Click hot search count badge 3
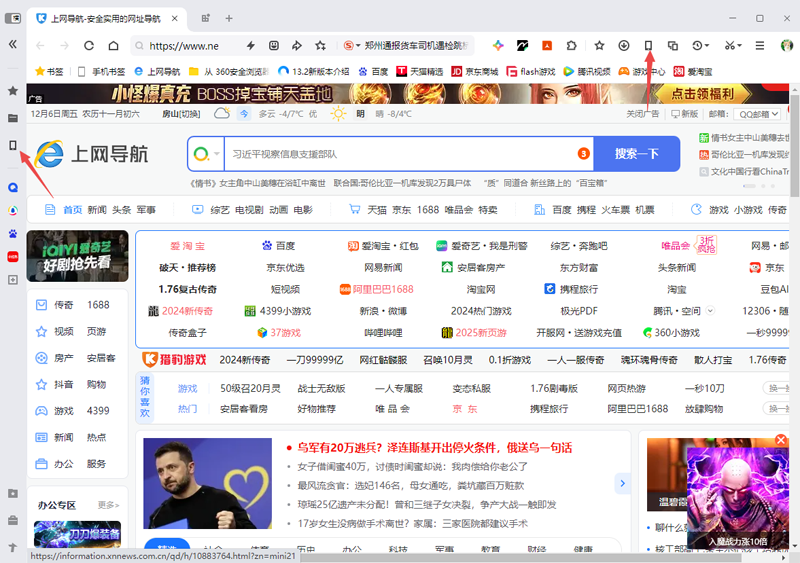 (584, 154)
